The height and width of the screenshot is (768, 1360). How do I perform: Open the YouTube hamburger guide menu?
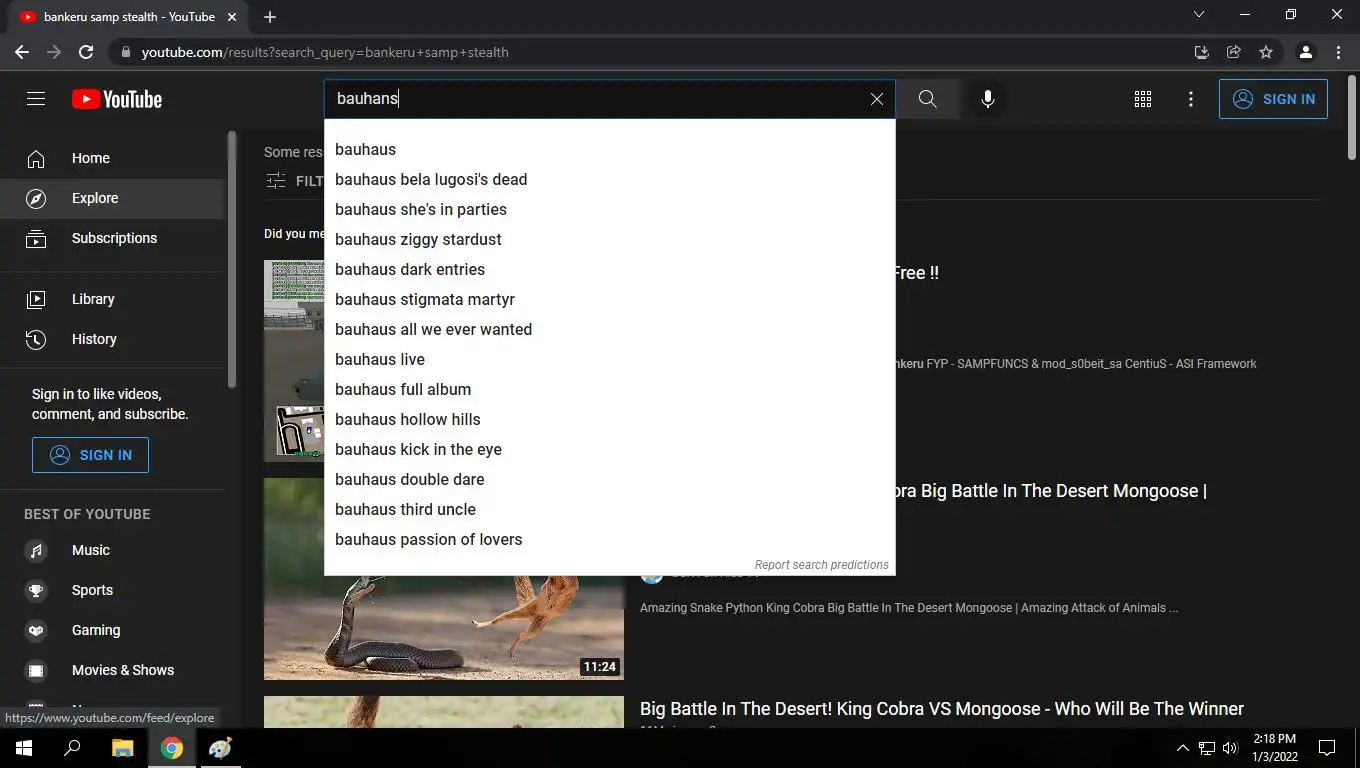[36, 99]
